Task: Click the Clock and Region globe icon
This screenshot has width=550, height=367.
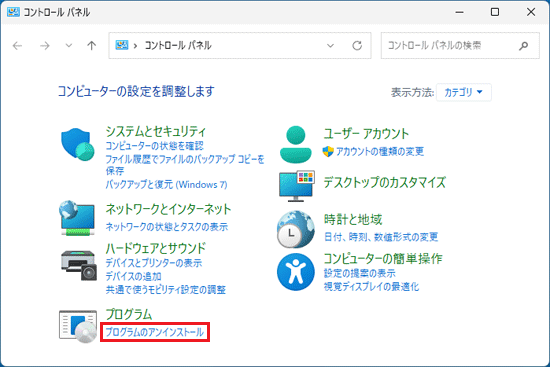Action: pyautogui.click(x=296, y=229)
